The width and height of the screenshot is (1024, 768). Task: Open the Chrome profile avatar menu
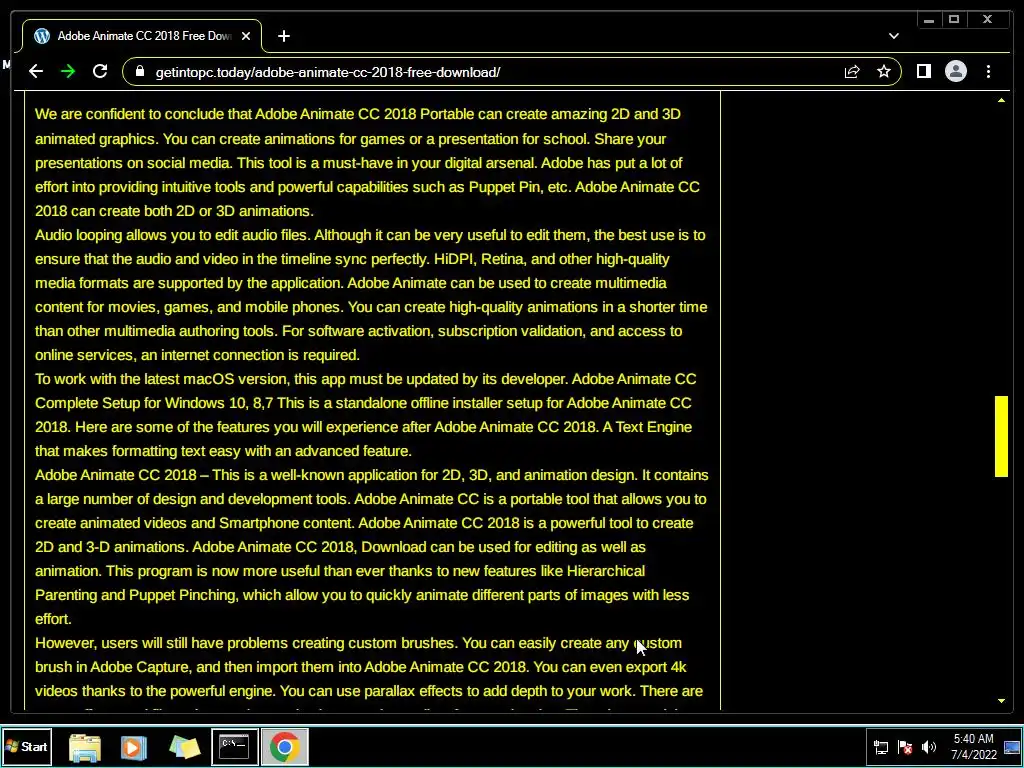(955, 72)
